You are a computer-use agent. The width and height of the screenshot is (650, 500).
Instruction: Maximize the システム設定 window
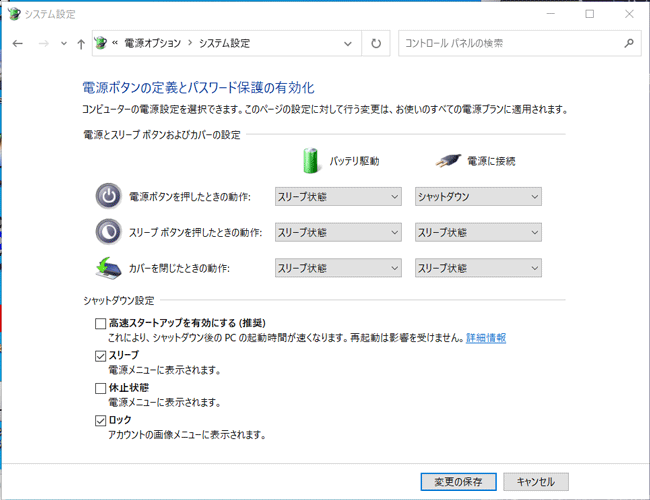pos(589,14)
